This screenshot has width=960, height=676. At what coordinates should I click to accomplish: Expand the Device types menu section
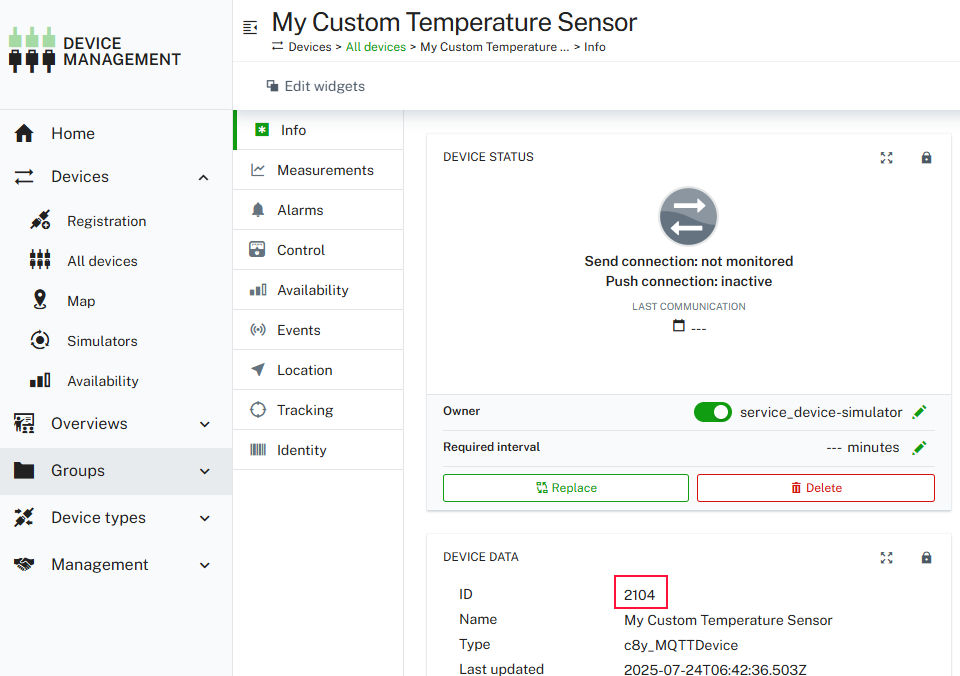[x=204, y=518]
